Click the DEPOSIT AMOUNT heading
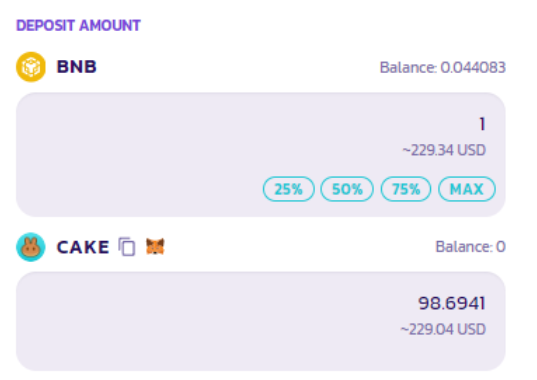 point(78,26)
